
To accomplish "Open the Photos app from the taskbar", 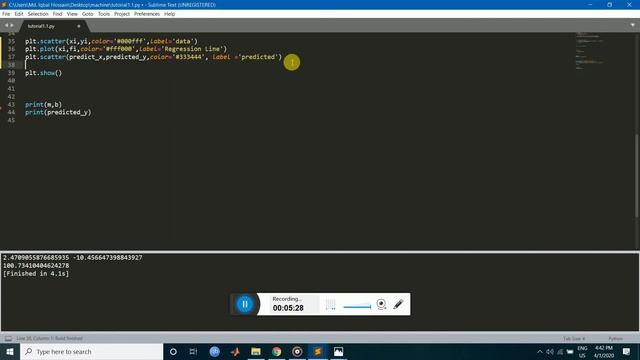I will tap(338, 351).
